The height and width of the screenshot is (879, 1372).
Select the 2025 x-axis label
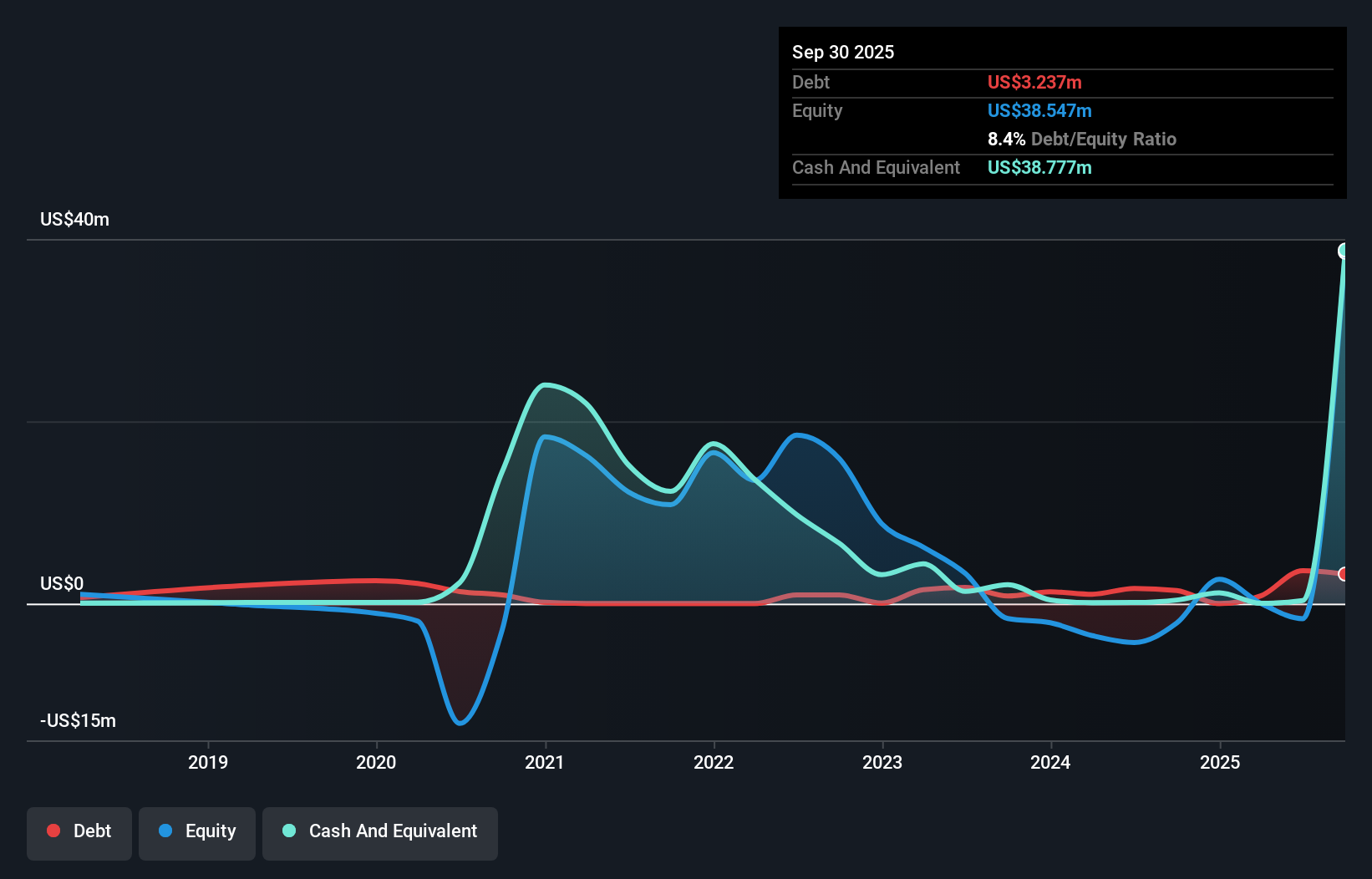pyautogui.click(x=1220, y=762)
